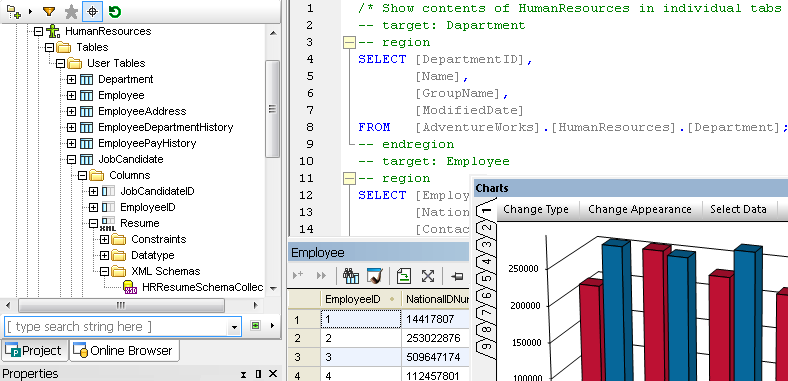Expand the EmployeeID column node

coord(93,208)
